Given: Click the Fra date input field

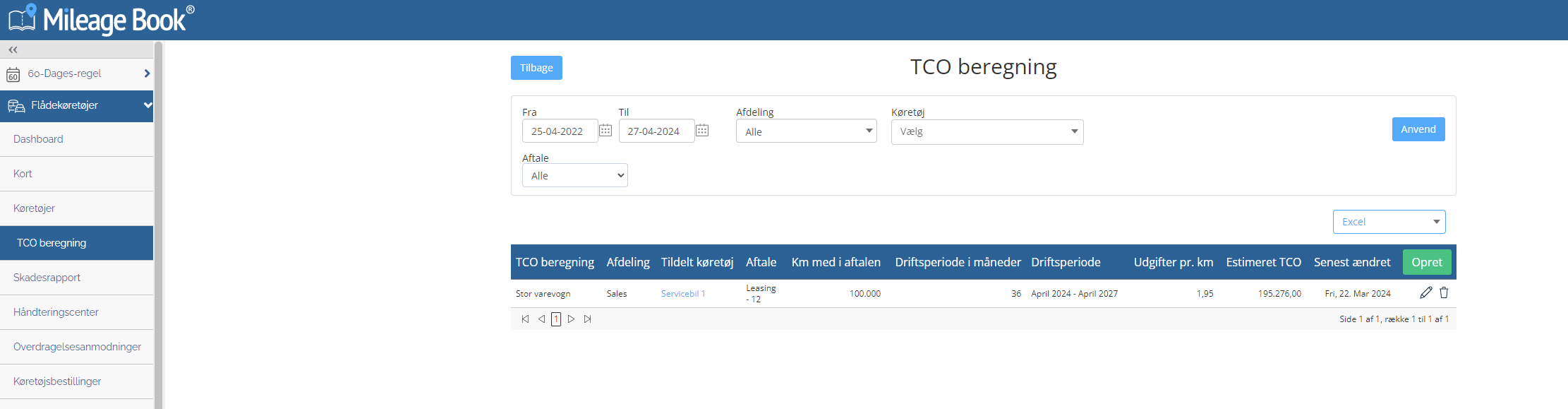Looking at the screenshot, I should [560, 131].
